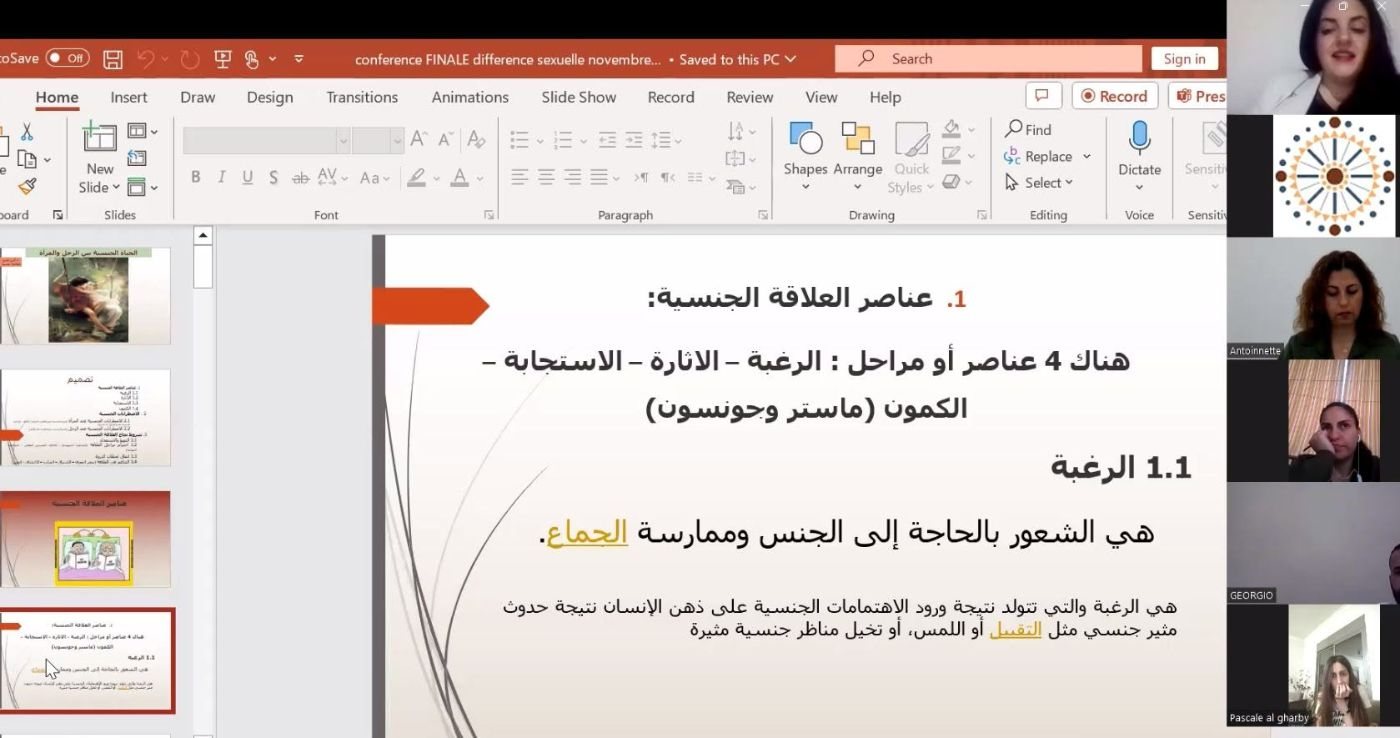Click the Redo arrow icon

(x=190, y=59)
